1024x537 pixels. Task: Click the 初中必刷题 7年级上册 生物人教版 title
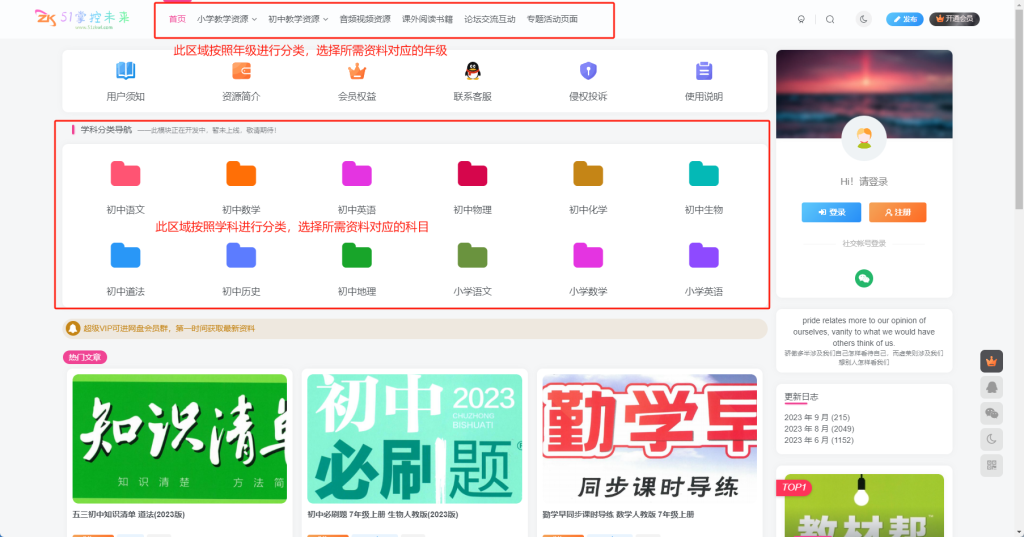coord(383,515)
